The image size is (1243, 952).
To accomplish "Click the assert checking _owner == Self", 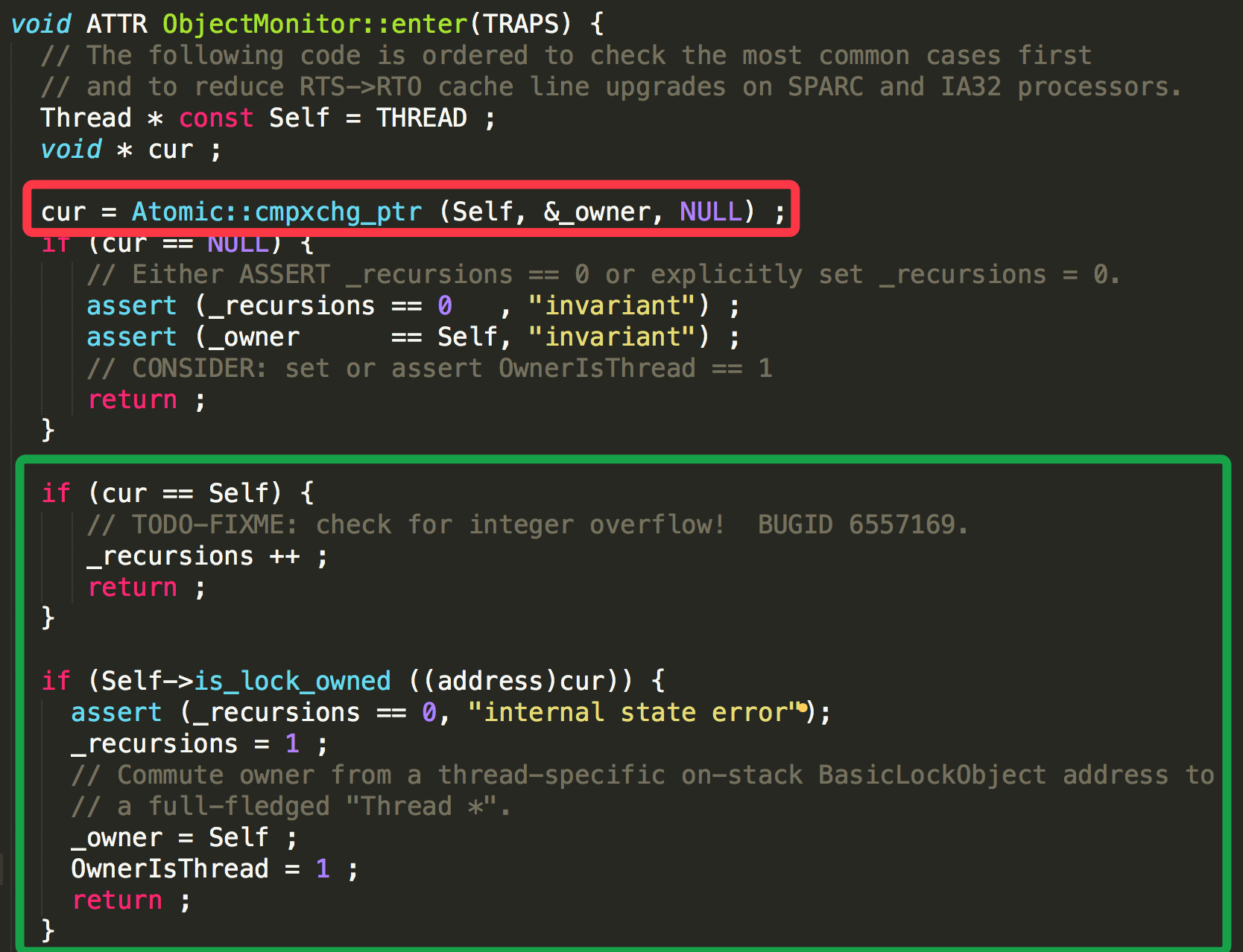I will (x=414, y=337).
